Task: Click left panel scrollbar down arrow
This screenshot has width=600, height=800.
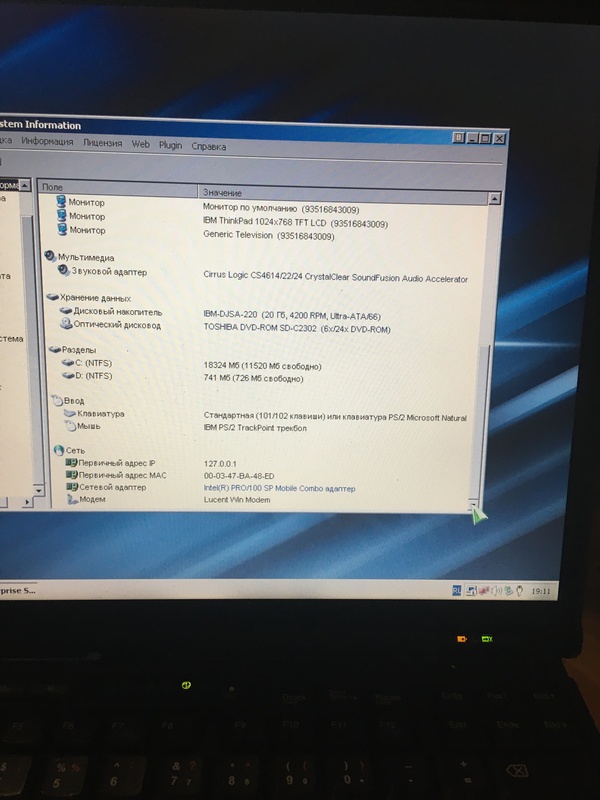Action: [38, 490]
